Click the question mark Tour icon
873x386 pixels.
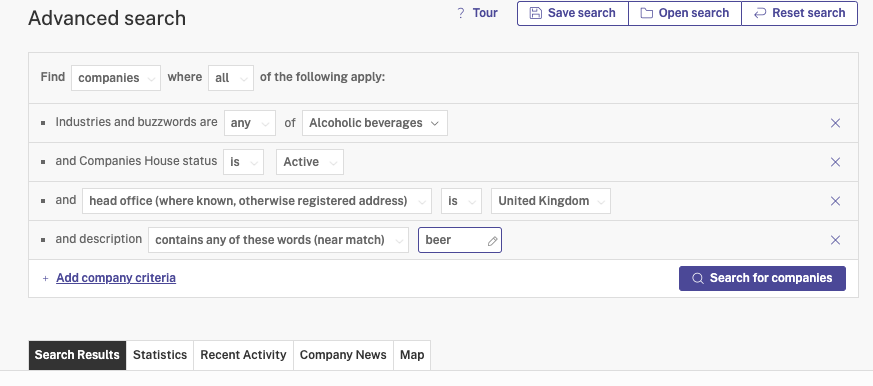(460, 13)
